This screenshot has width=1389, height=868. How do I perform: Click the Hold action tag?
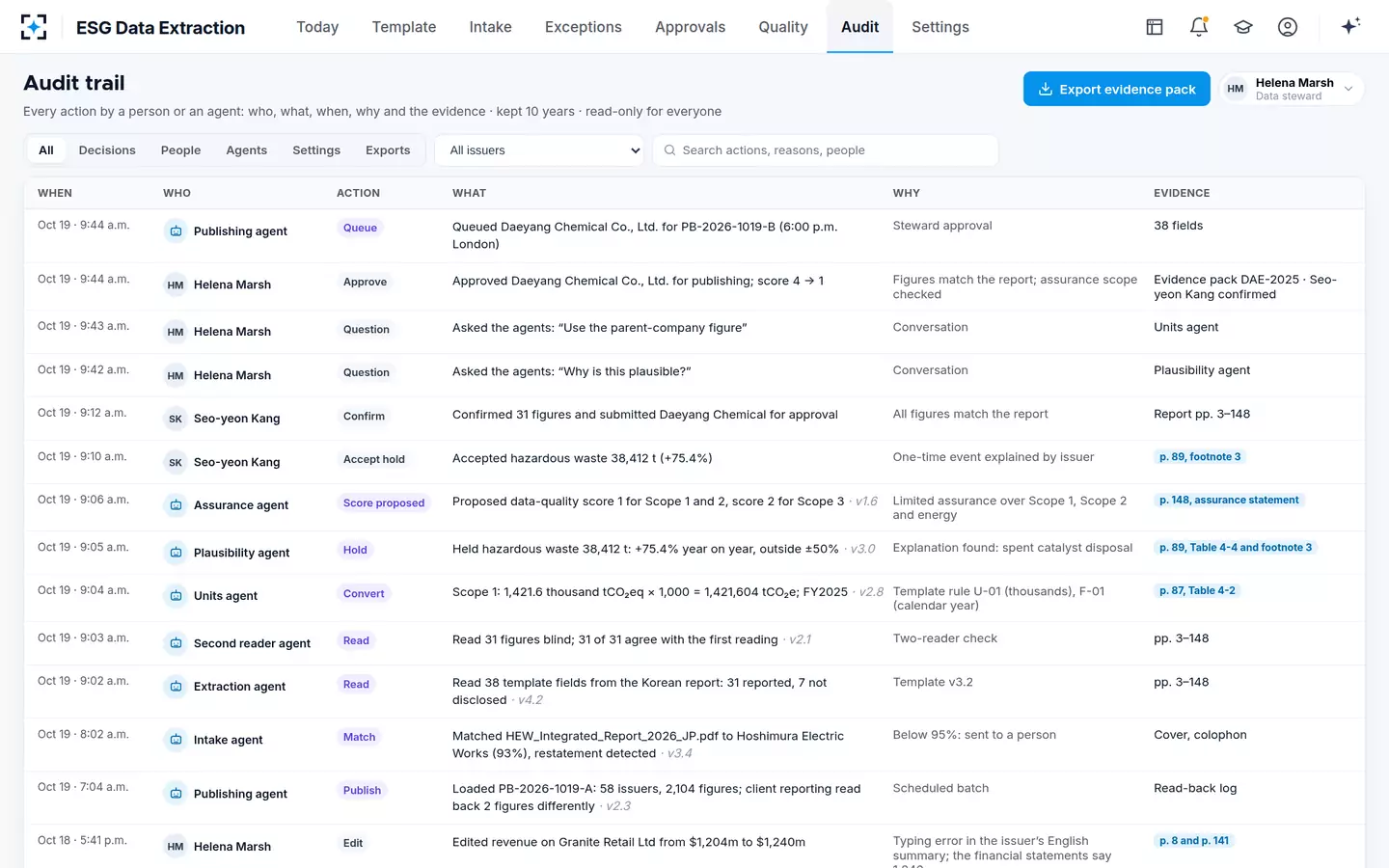(355, 551)
